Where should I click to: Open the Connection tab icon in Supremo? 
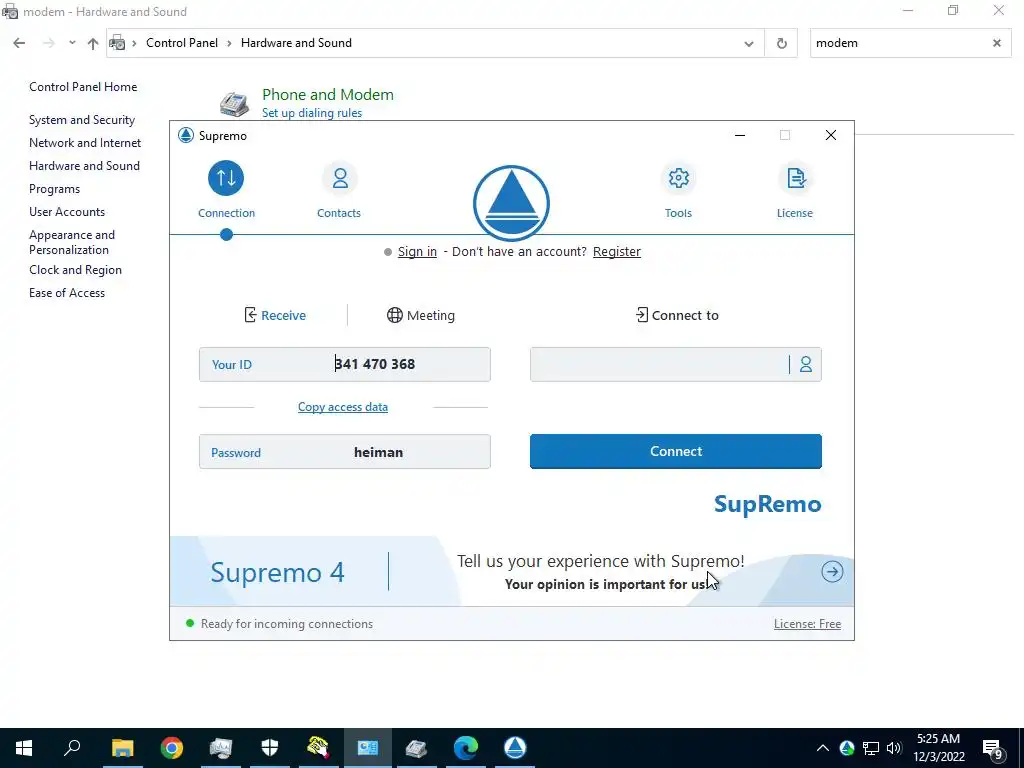click(226, 178)
